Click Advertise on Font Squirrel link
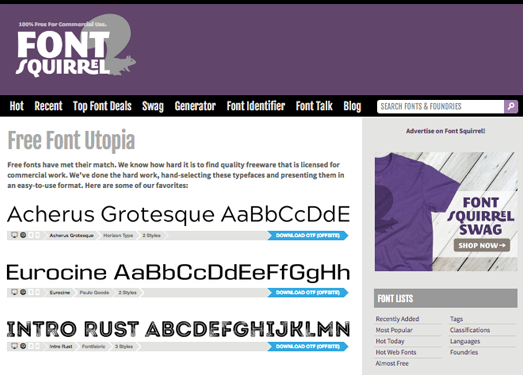Image resolution: width=523 pixels, height=375 pixels. click(446, 131)
